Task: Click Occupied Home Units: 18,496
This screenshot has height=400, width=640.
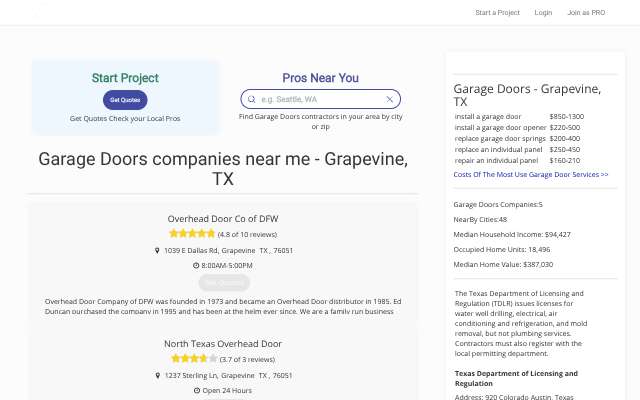Action: [x=502, y=249]
